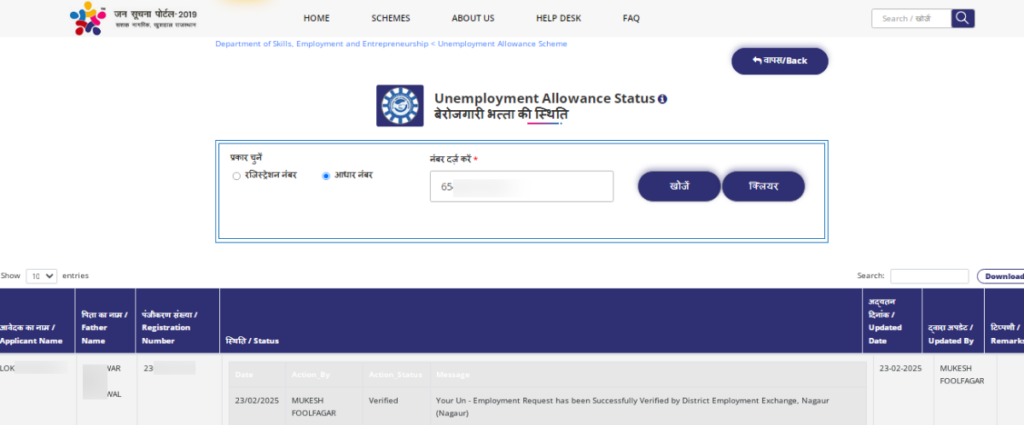Sort by Remarks column header
This screenshot has height=425, width=1024.
[x=1004, y=321]
